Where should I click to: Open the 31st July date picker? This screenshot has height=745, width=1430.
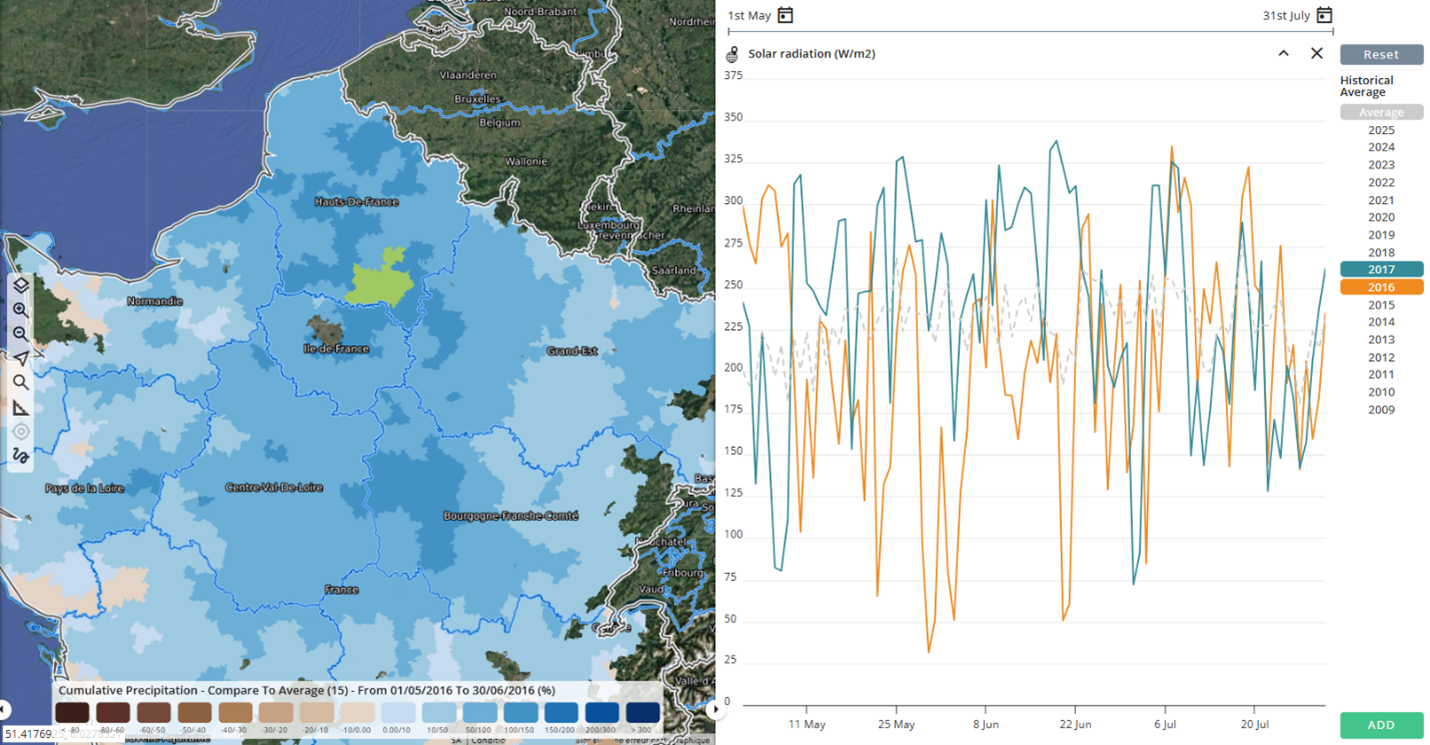1324,15
